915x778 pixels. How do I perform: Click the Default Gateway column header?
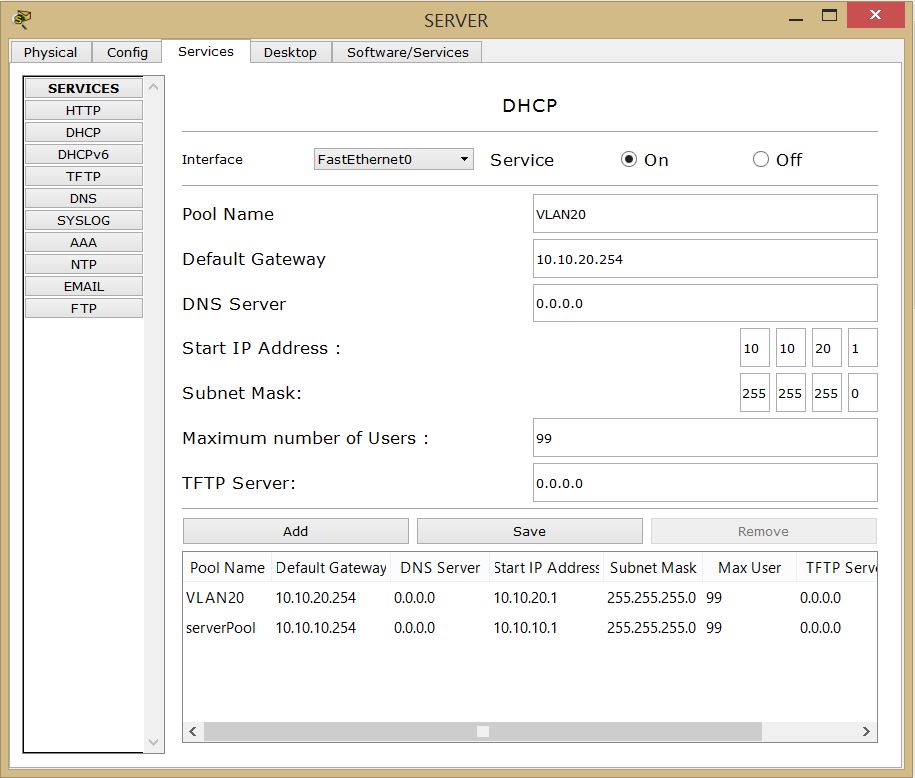[x=331, y=567]
